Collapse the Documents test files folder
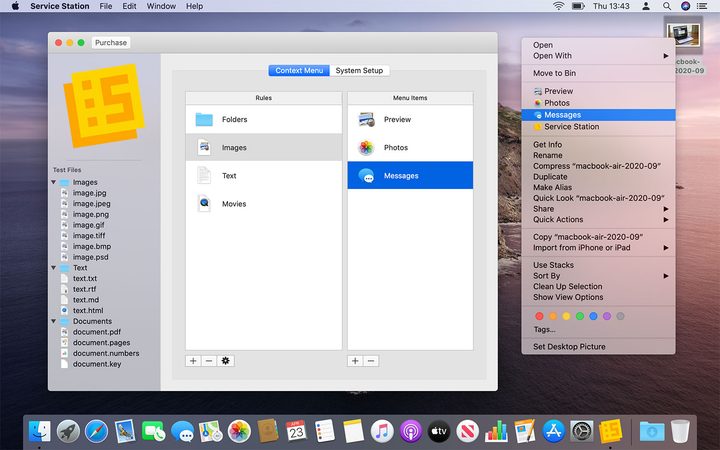Viewport: 720px width, 450px height. click(54, 321)
